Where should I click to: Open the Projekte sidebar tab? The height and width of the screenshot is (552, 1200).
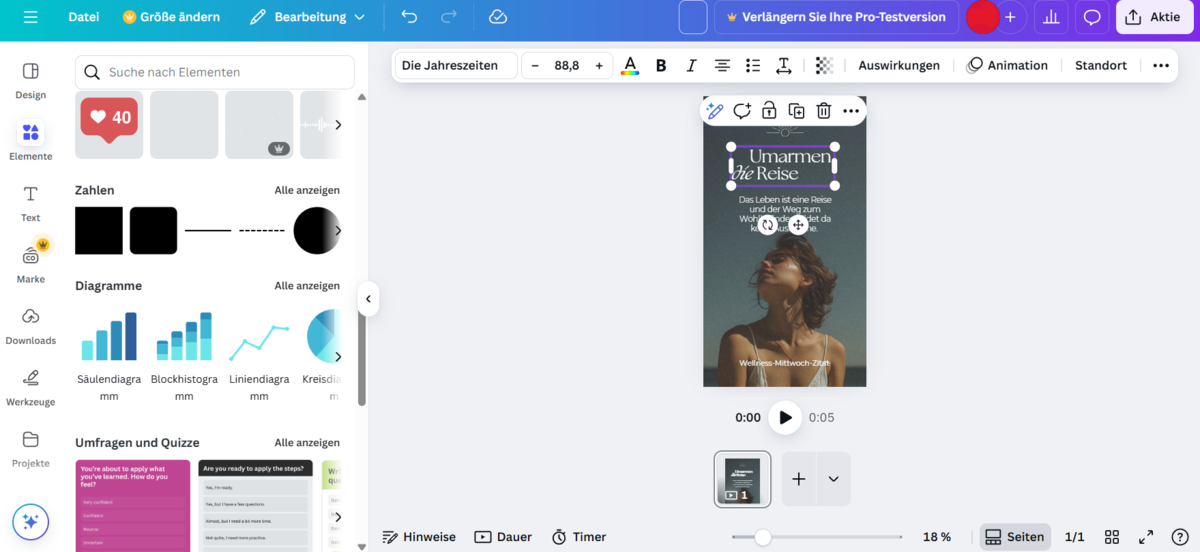[30, 448]
